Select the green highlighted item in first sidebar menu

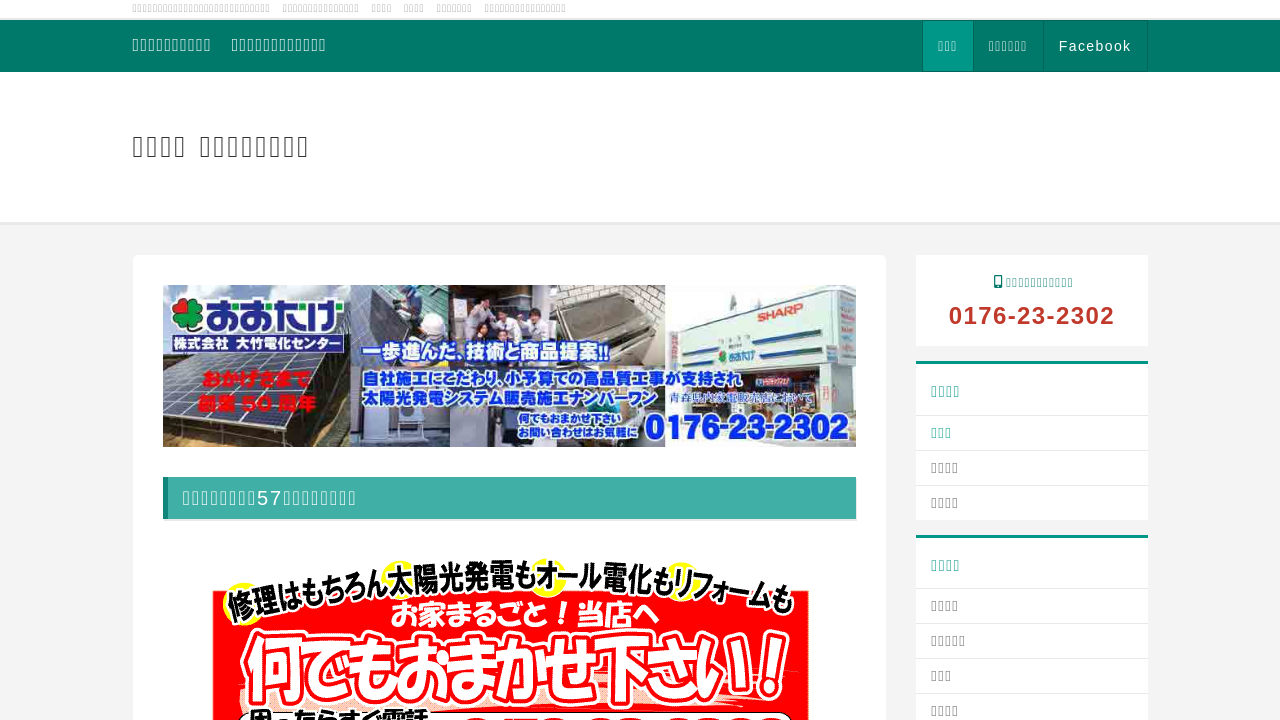pos(941,433)
